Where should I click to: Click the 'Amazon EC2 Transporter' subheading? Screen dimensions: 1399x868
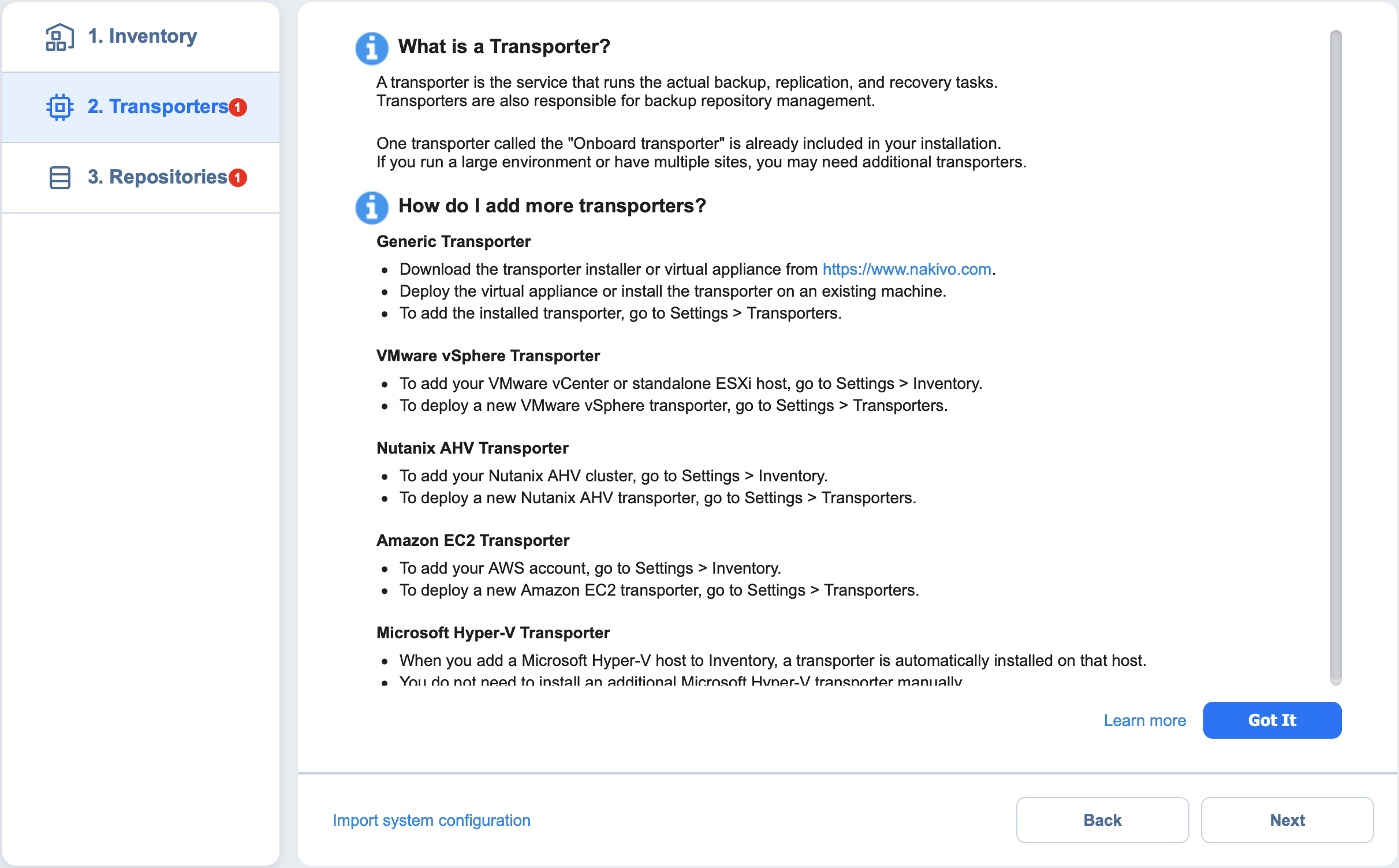(472, 540)
